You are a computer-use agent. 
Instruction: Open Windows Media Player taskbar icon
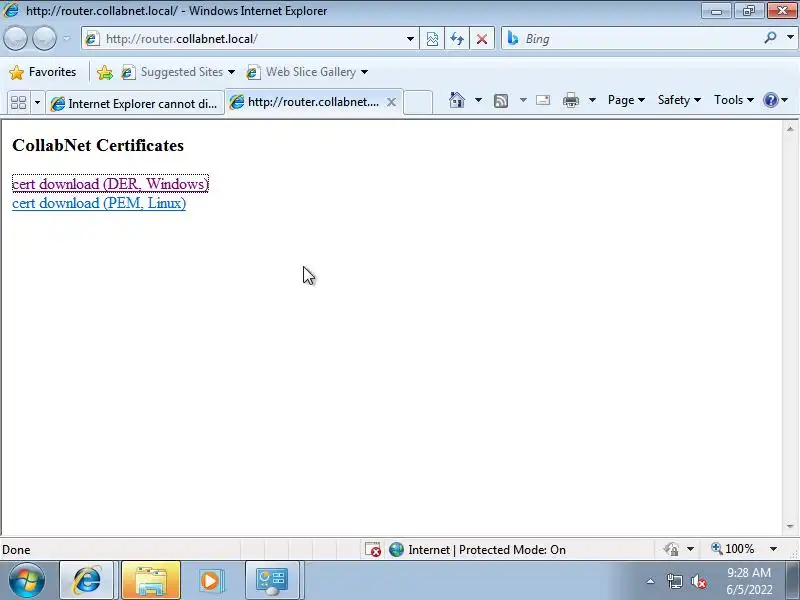pos(210,580)
